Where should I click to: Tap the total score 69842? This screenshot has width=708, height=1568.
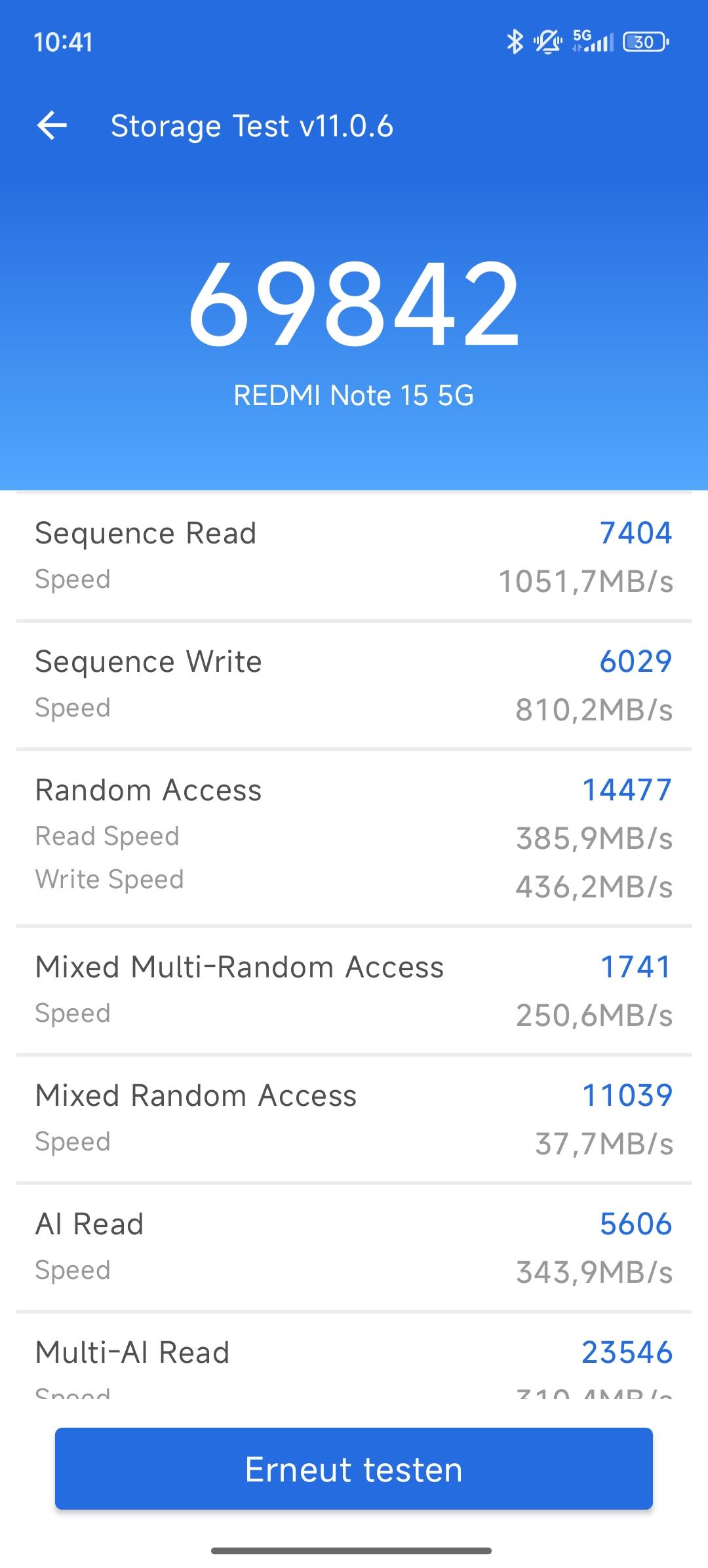354,305
